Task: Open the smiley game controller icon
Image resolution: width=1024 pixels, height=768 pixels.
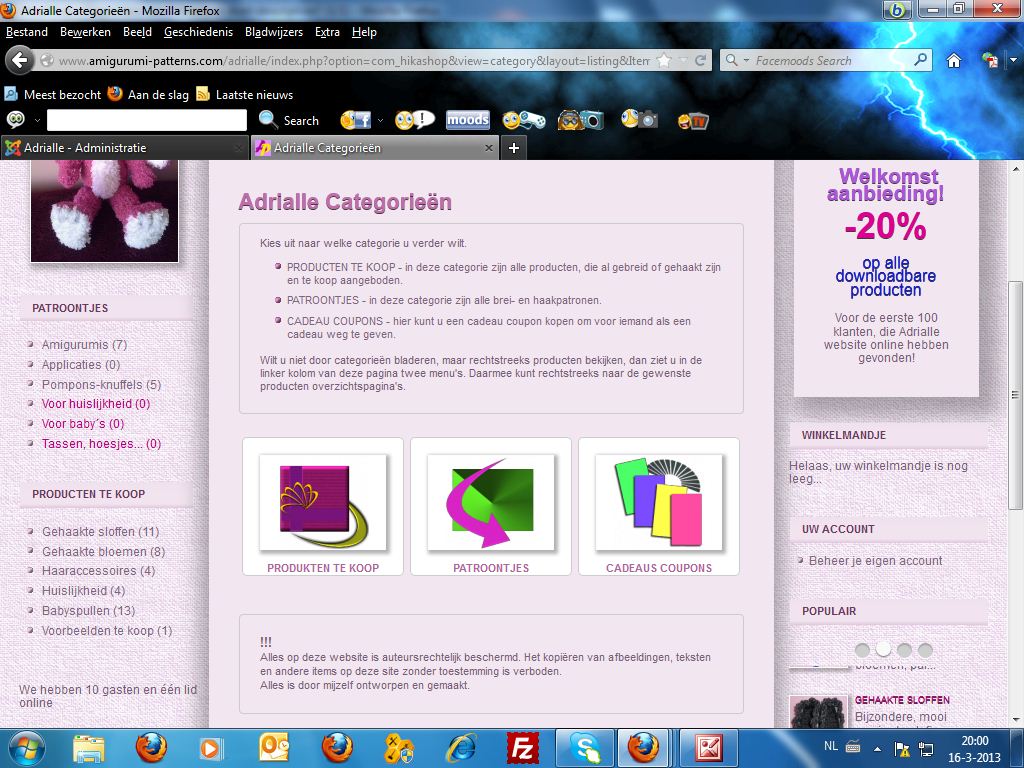Action: [523, 120]
